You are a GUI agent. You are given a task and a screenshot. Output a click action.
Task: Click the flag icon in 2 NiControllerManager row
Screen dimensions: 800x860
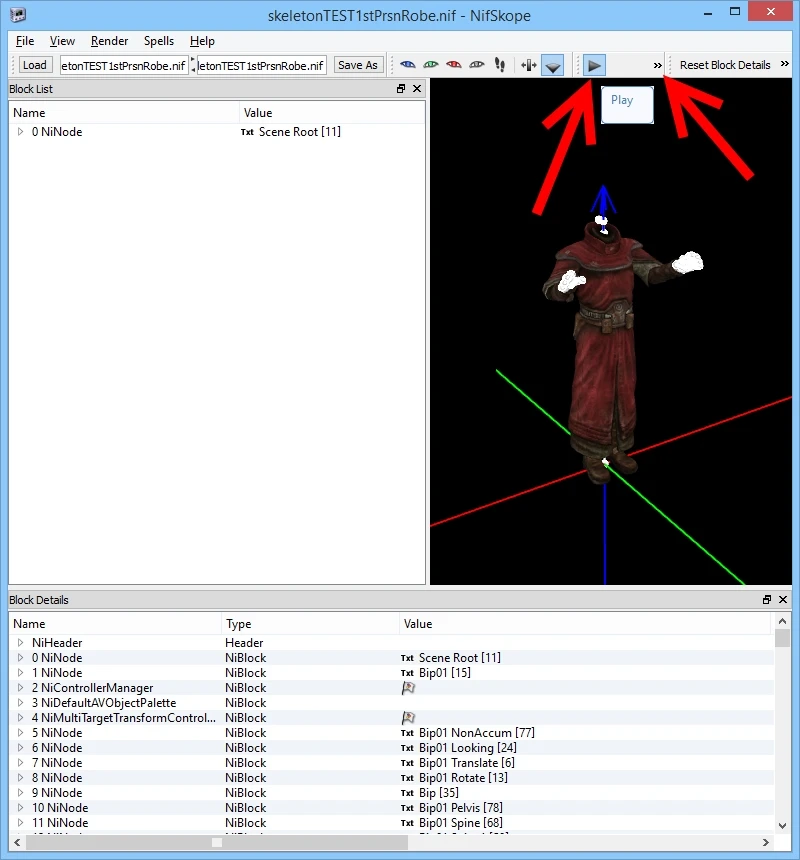coord(408,688)
